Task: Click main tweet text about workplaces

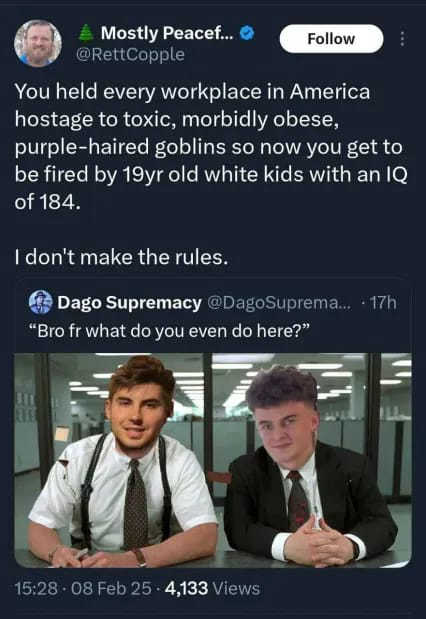Action: pos(211,147)
